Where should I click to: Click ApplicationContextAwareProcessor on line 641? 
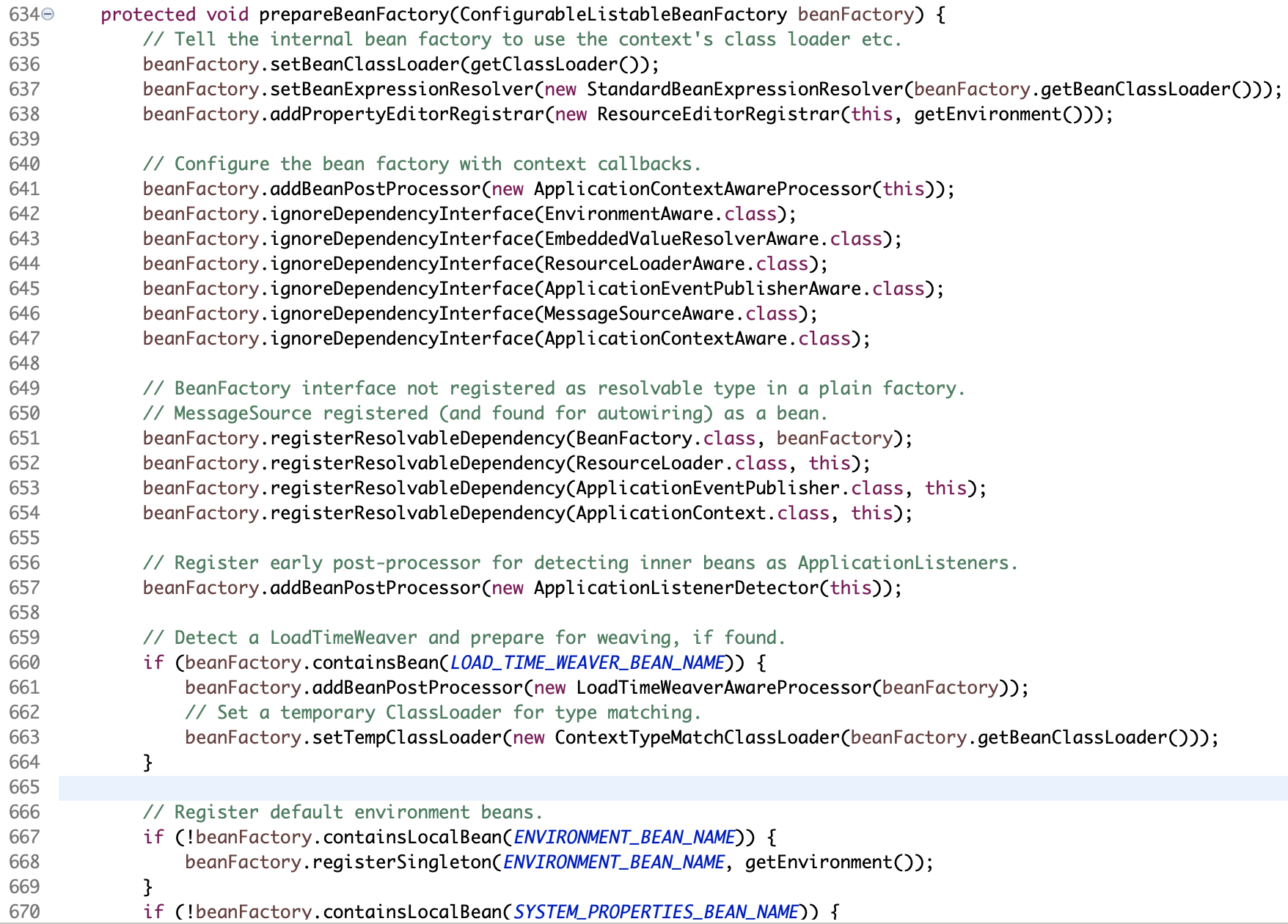[703, 189]
